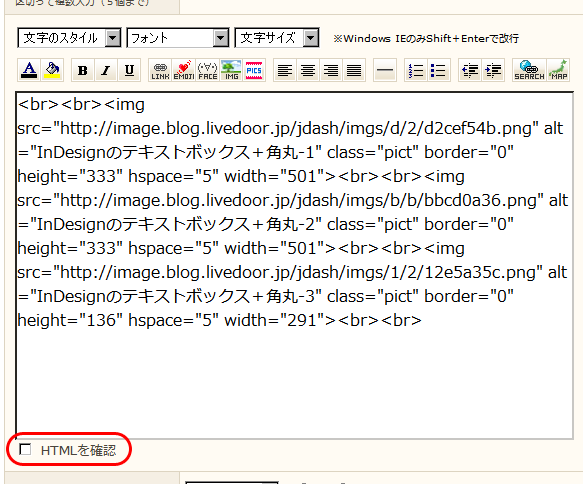Toggle bold formatting
The width and height of the screenshot is (583, 484).
point(83,70)
